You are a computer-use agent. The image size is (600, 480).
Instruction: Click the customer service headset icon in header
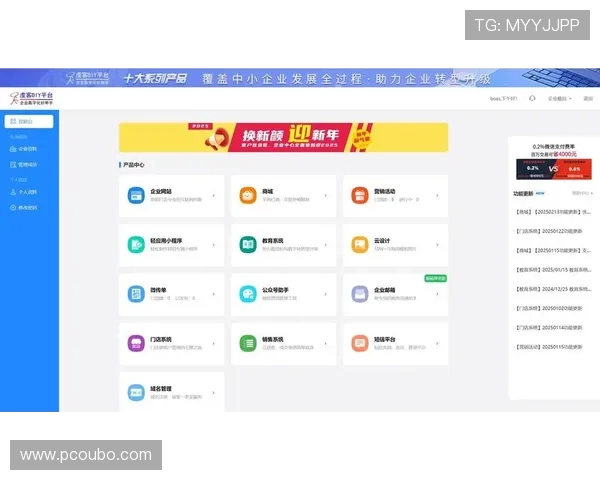pos(532,98)
